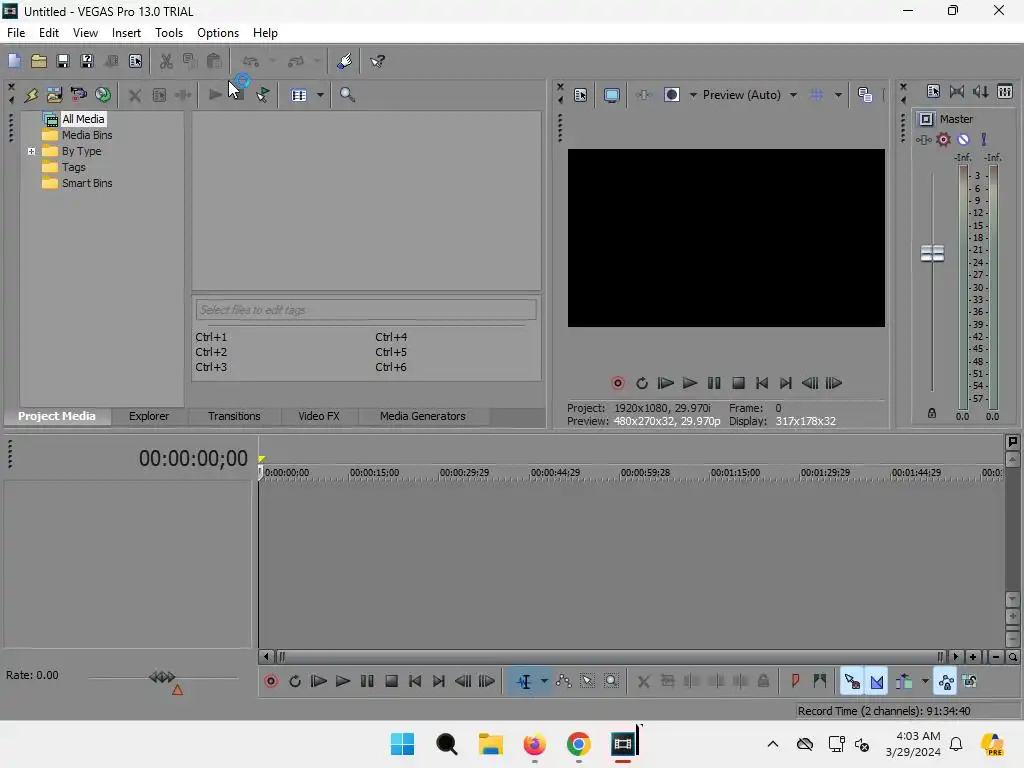
Task: Toggle Video Preview on External Monitor
Action: (611, 95)
